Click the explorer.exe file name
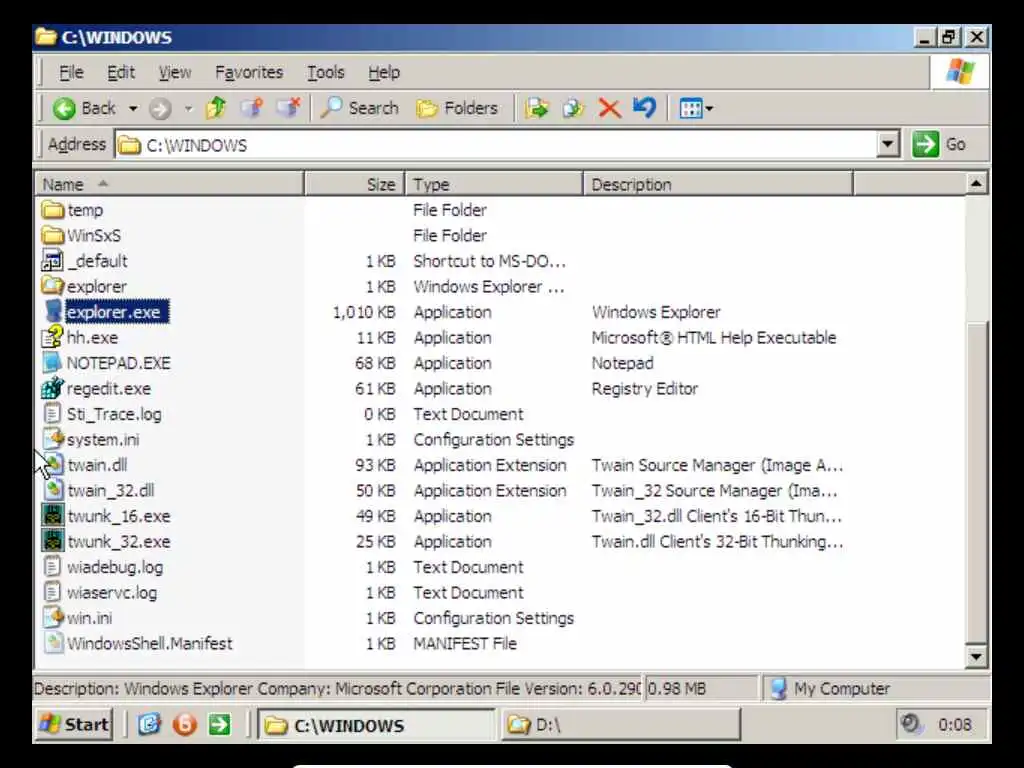 click(x=116, y=312)
